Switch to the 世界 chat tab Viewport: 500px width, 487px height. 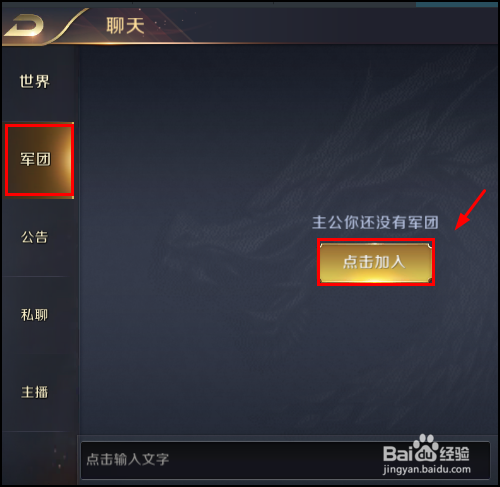(35, 81)
